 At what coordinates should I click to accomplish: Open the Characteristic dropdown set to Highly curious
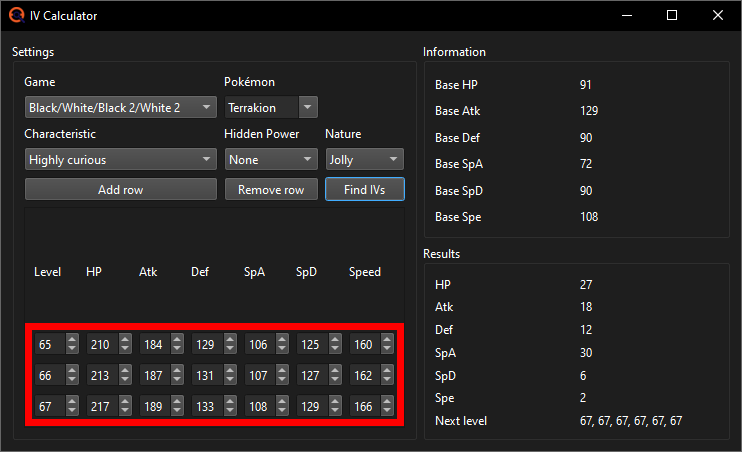pos(120,159)
